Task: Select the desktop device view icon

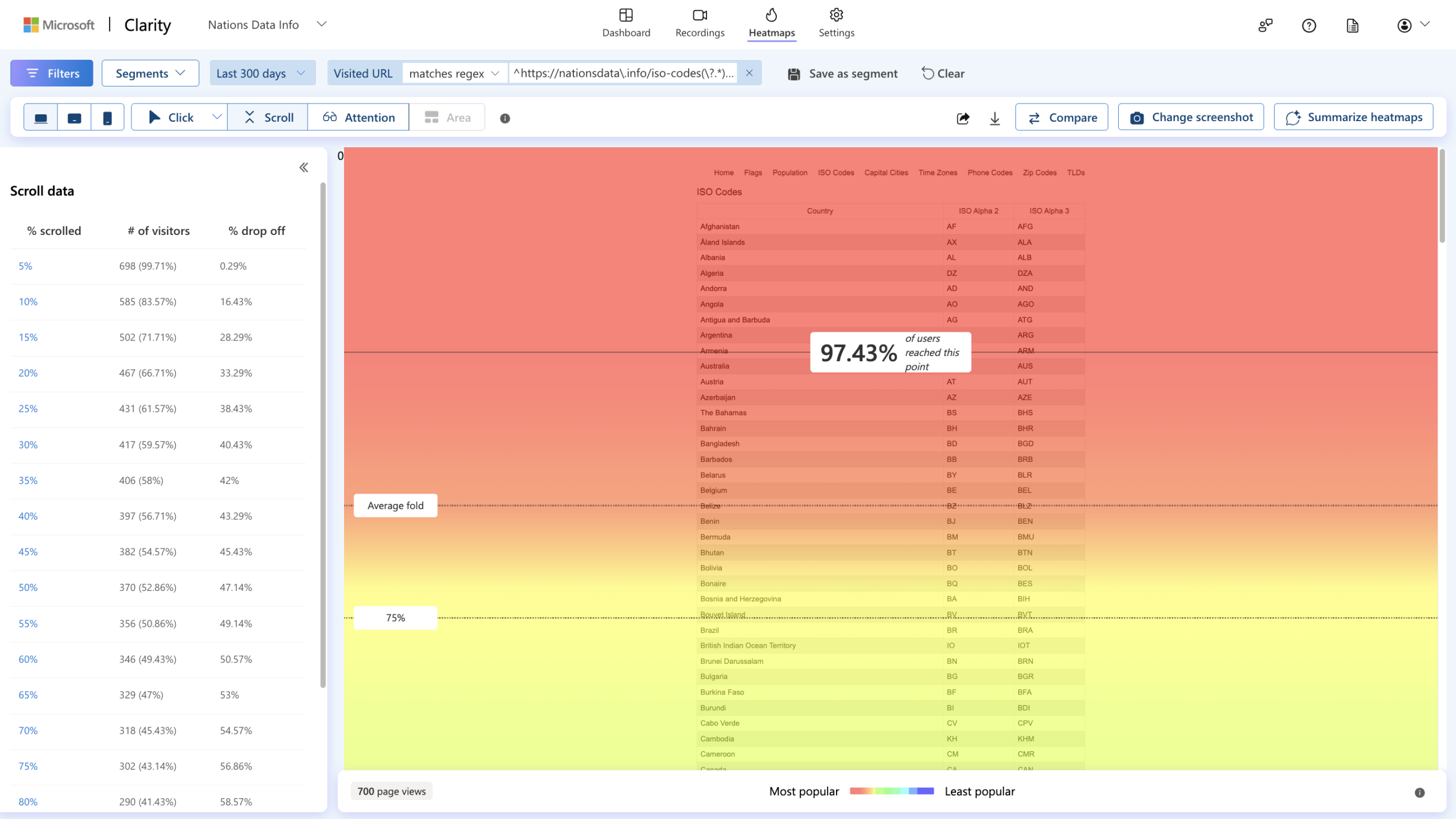Action: click(40, 118)
